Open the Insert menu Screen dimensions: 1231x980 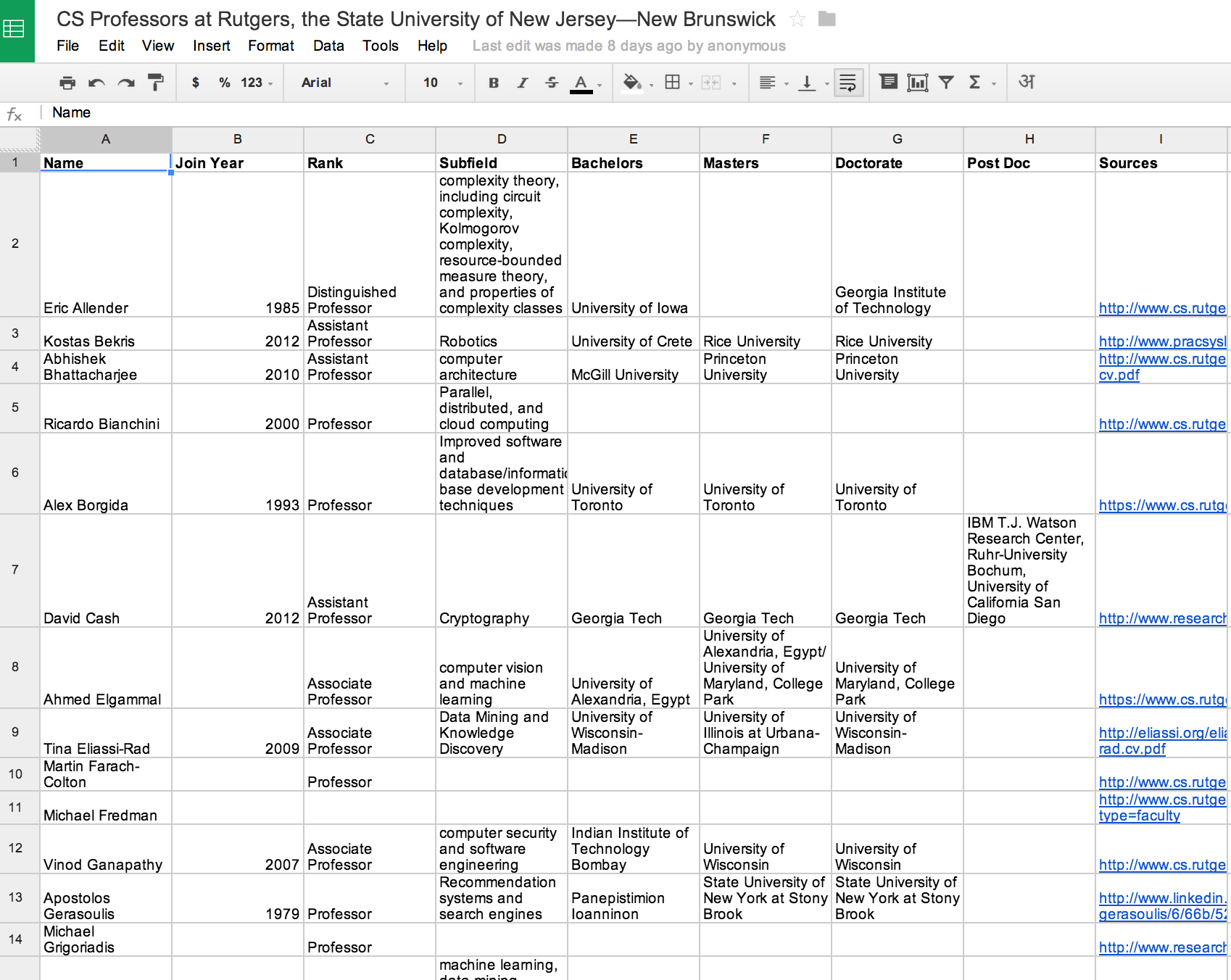click(211, 46)
